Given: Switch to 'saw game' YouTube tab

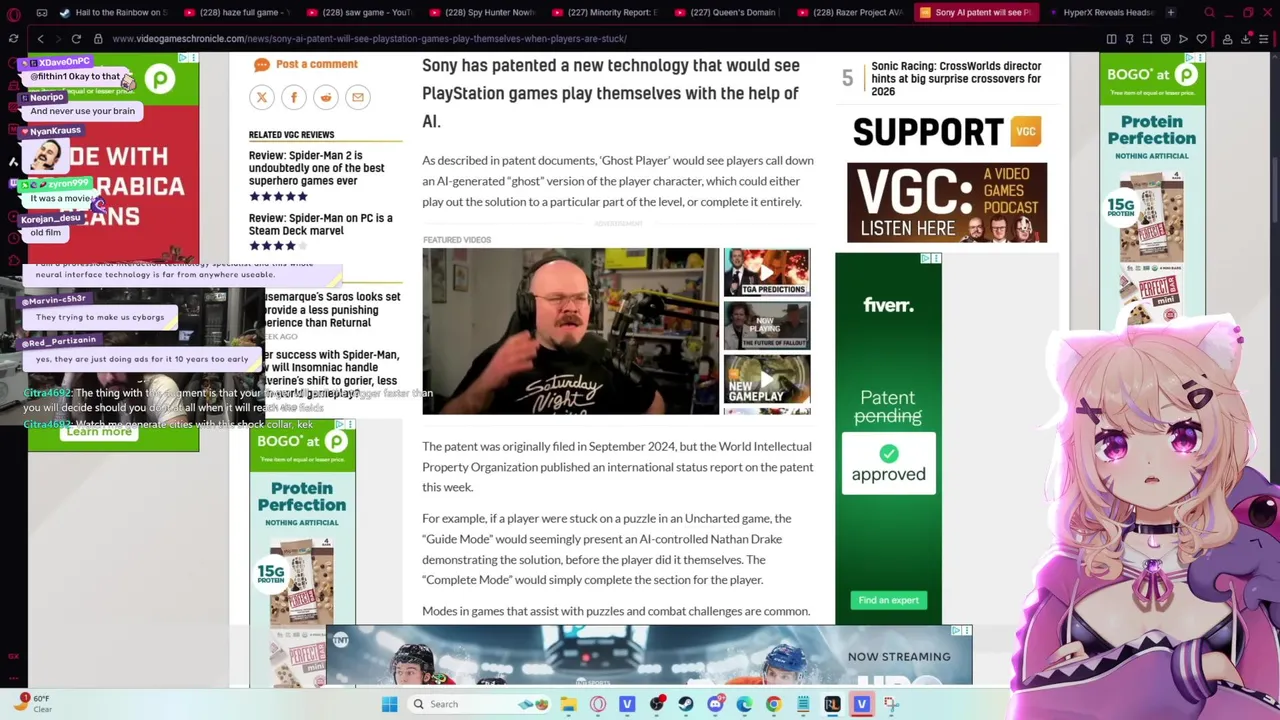Looking at the screenshot, I should click(359, 13).
